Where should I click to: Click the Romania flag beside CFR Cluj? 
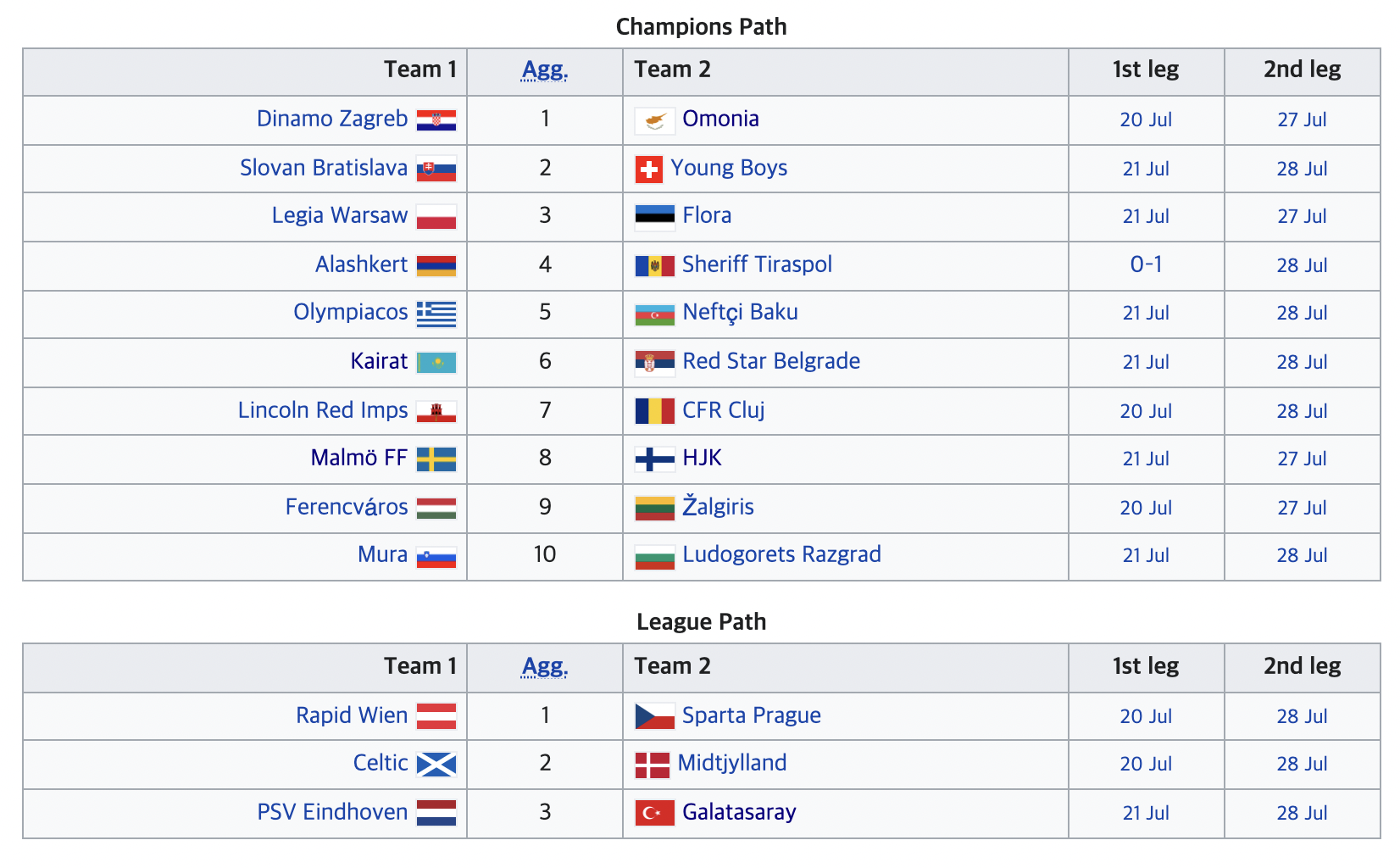pyautogui.click(x=655, y=412)
